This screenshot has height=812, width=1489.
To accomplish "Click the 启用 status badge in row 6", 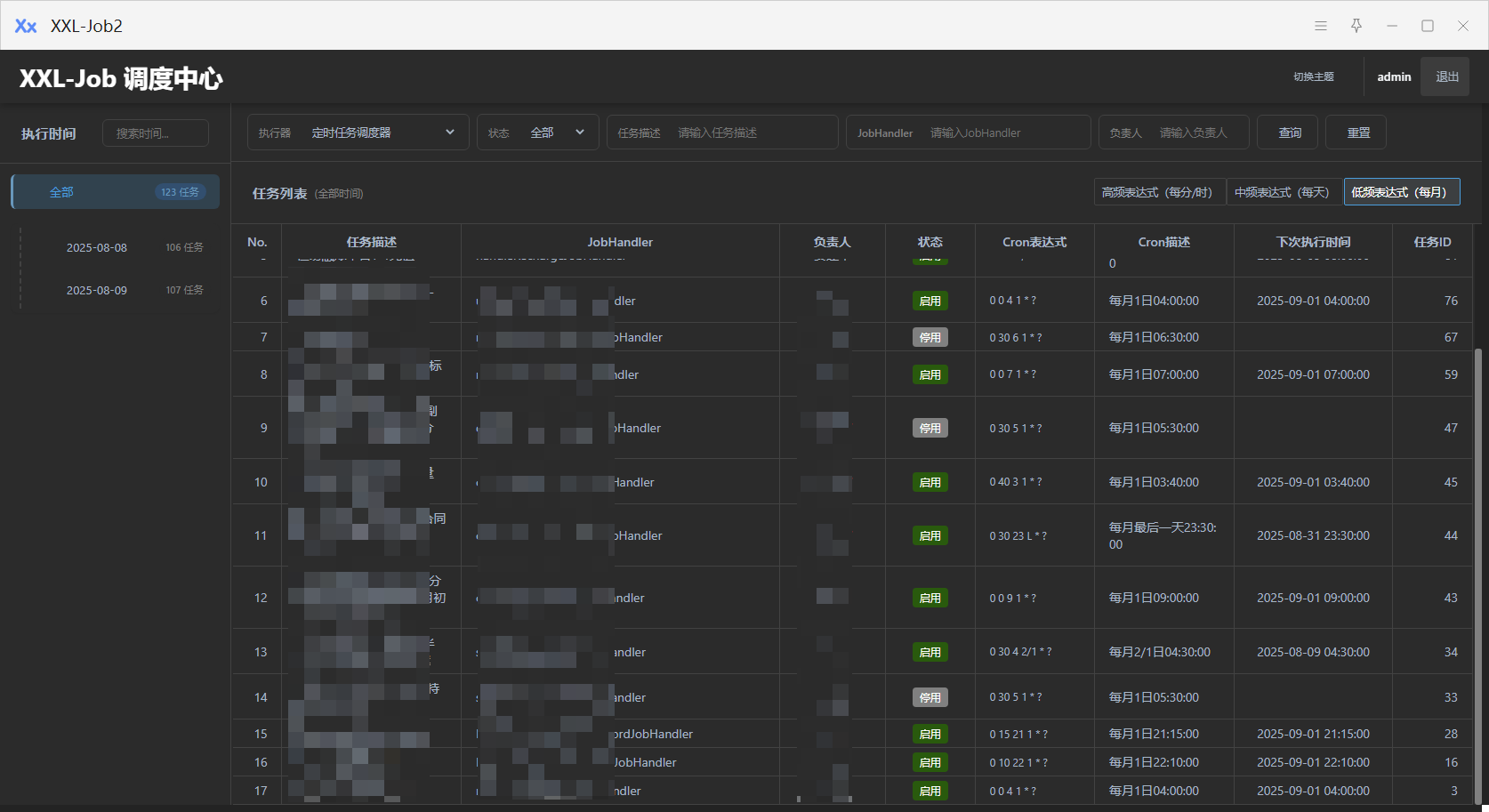I will (930, 301).
